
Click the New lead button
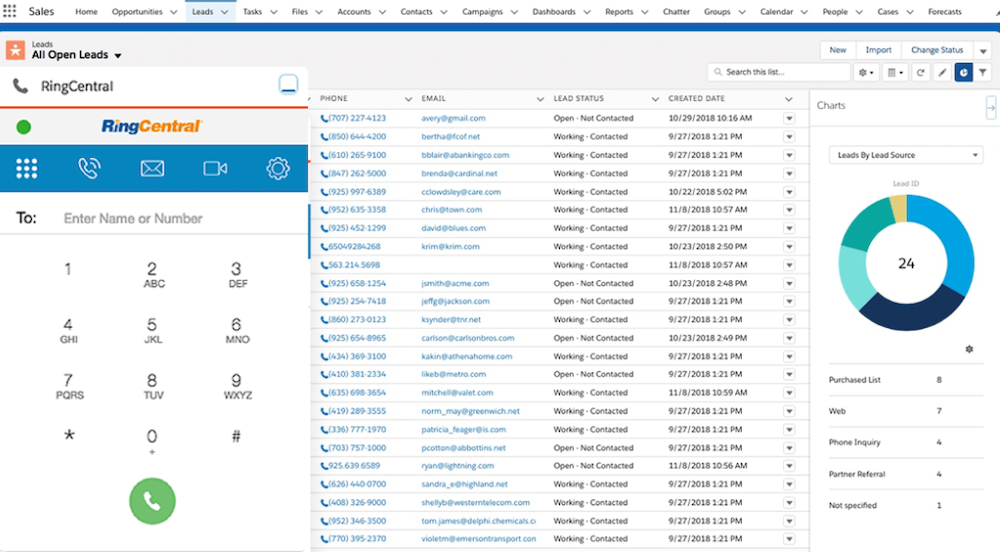pos(837,50)
